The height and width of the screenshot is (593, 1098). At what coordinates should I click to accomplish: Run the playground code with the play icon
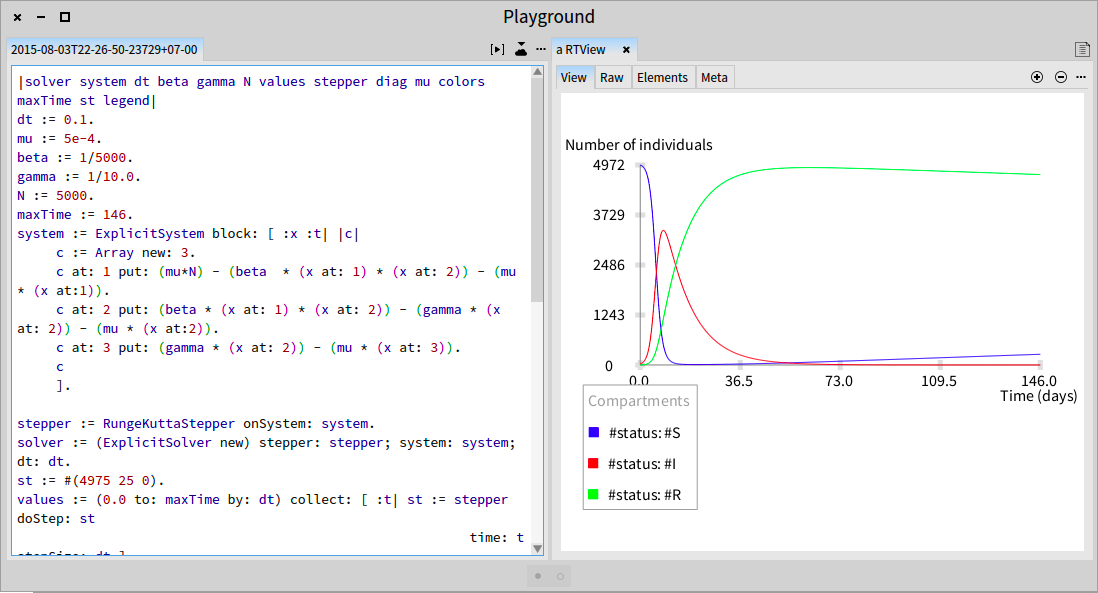pos(497,50)
